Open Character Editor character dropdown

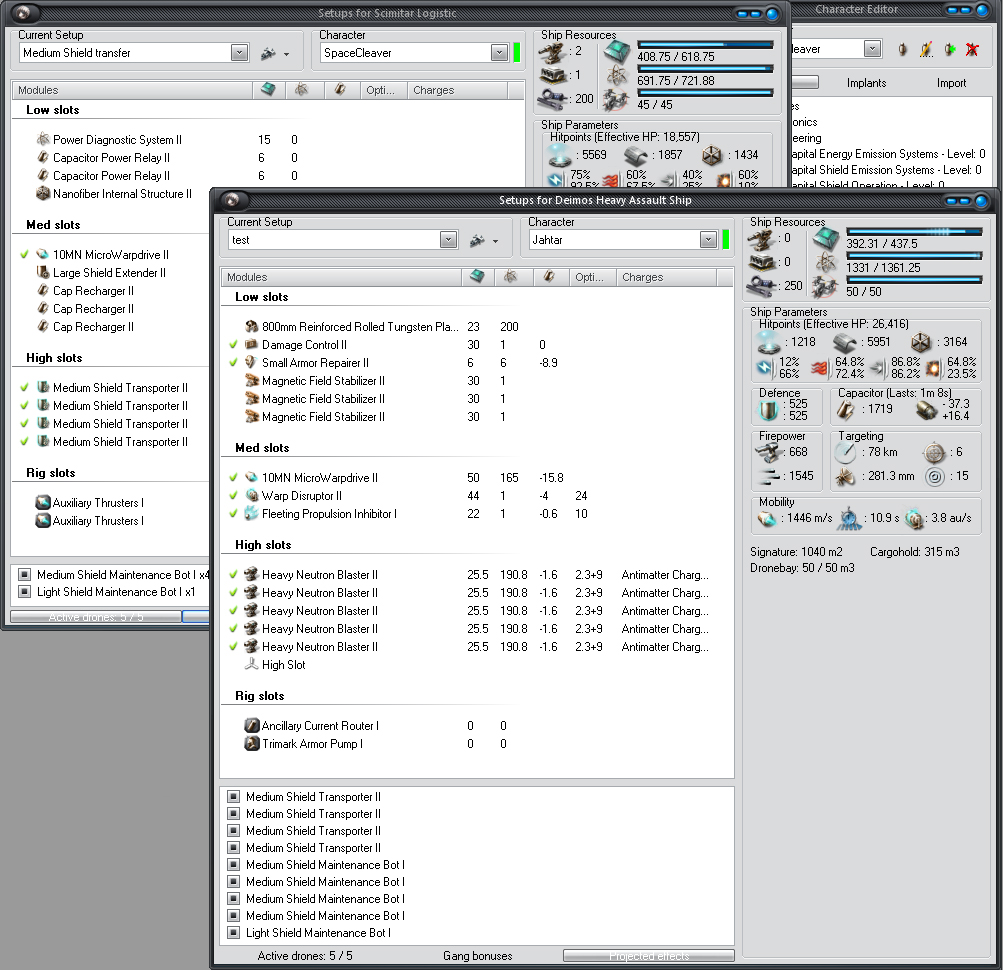872,49
